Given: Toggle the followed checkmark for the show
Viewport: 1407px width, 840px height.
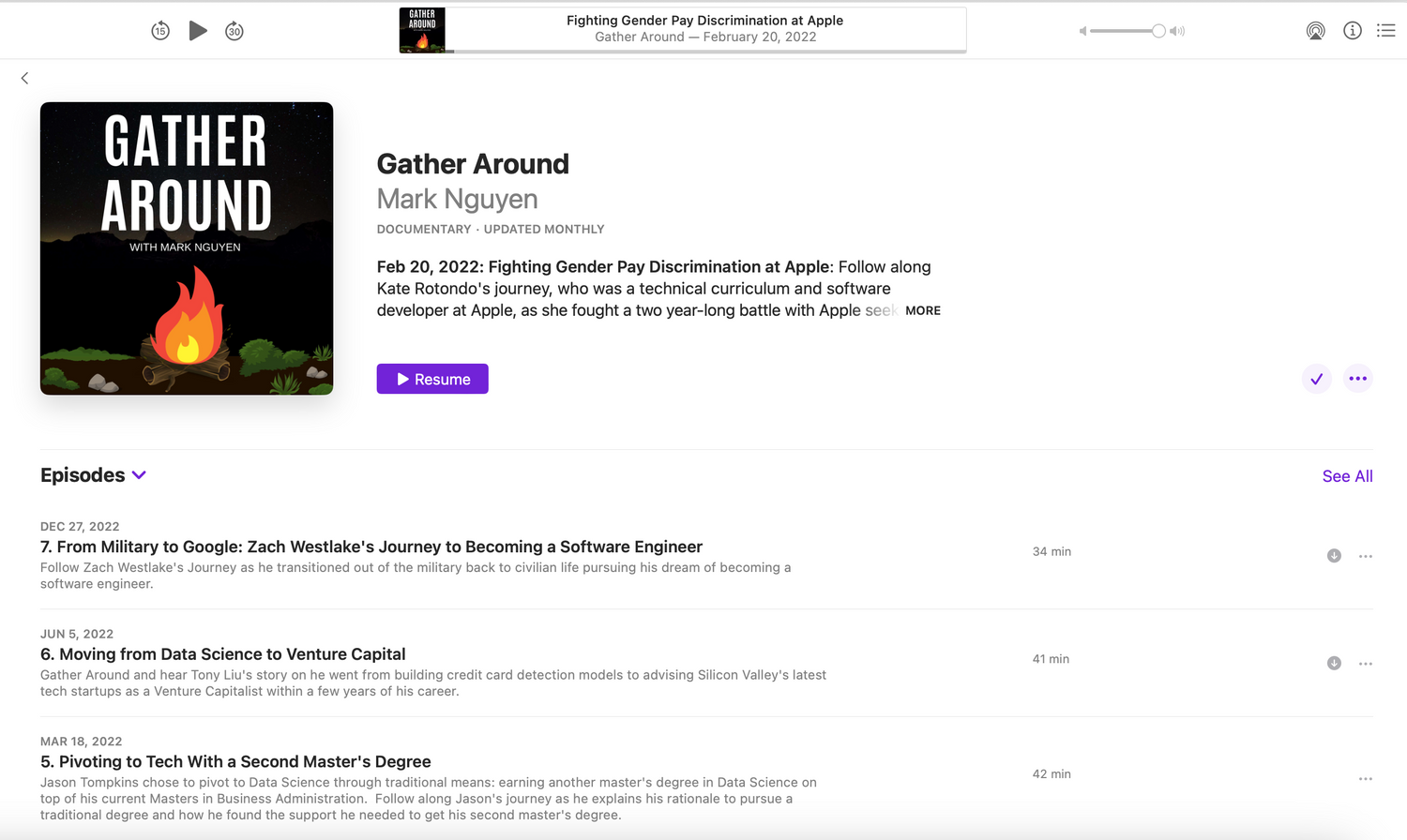Looking at the screenshot, I should (x=1316, y=379).
